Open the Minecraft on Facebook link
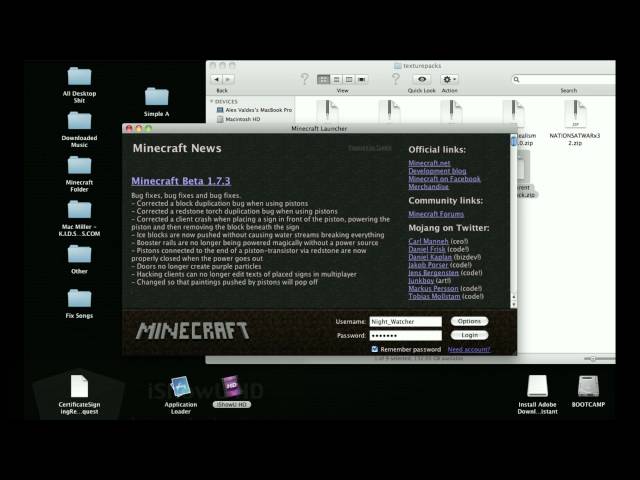 (x=444, y=179)
